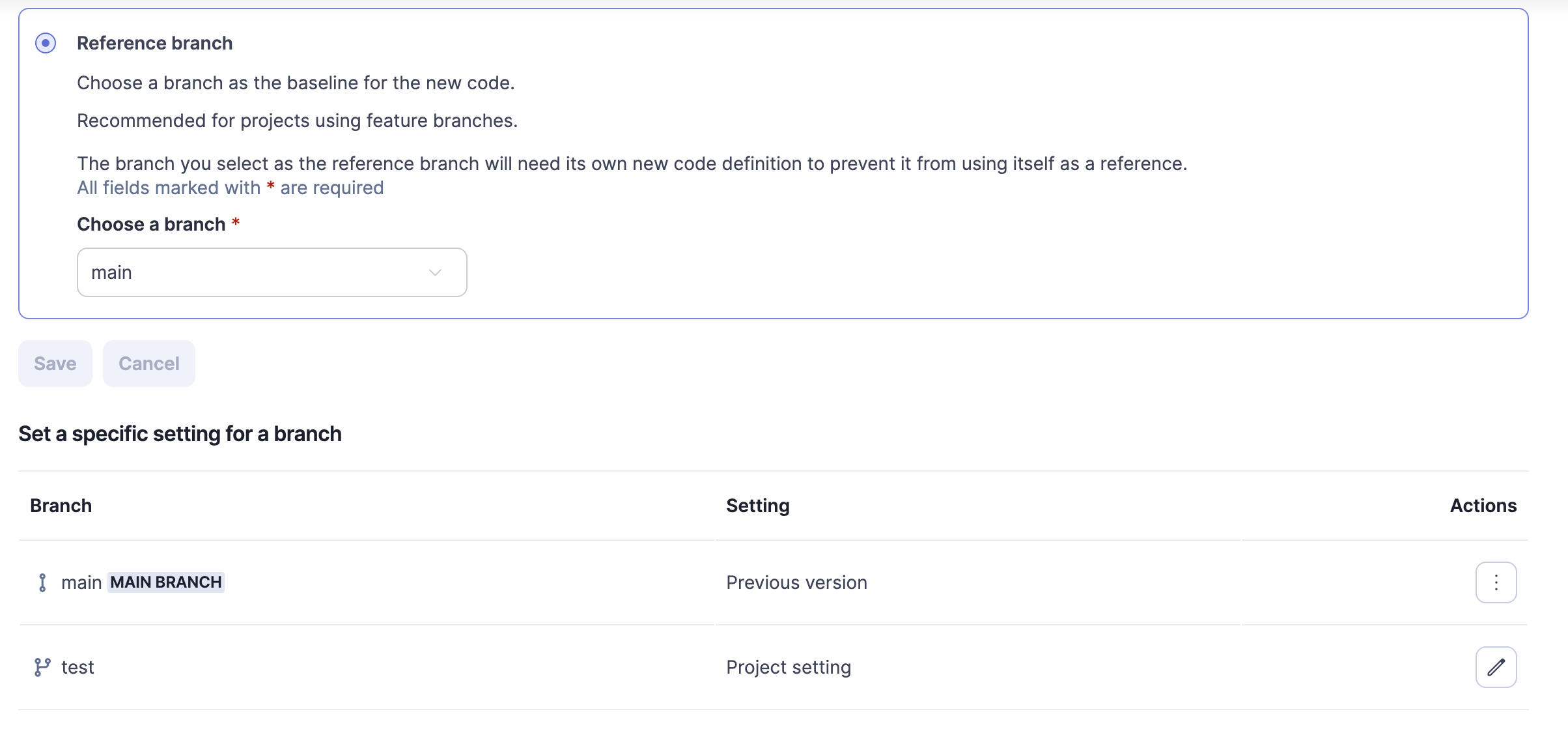
Task: Select the test branch name in table
Action: click(77, 667)
